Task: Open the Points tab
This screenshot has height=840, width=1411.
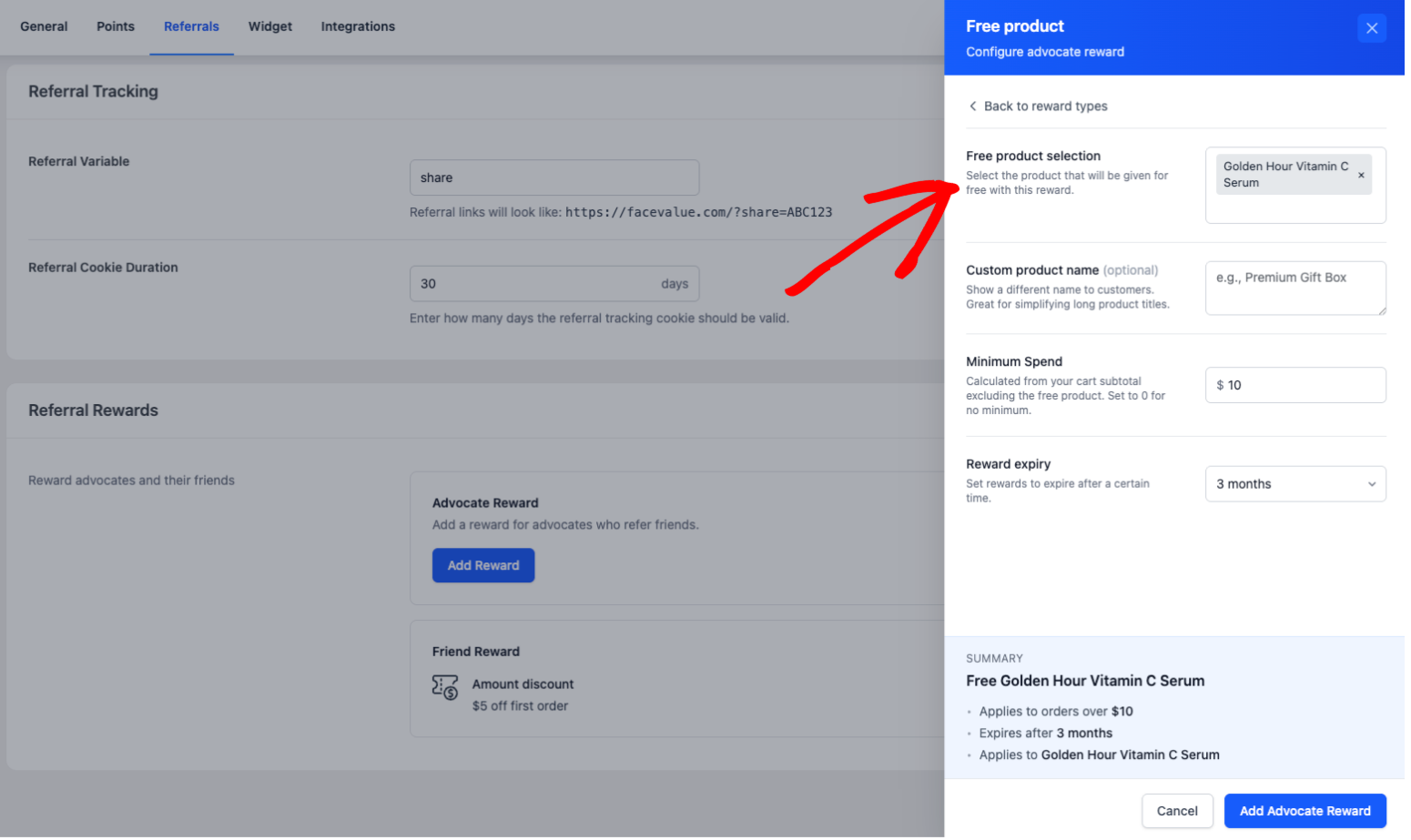Action: point(116,26)
